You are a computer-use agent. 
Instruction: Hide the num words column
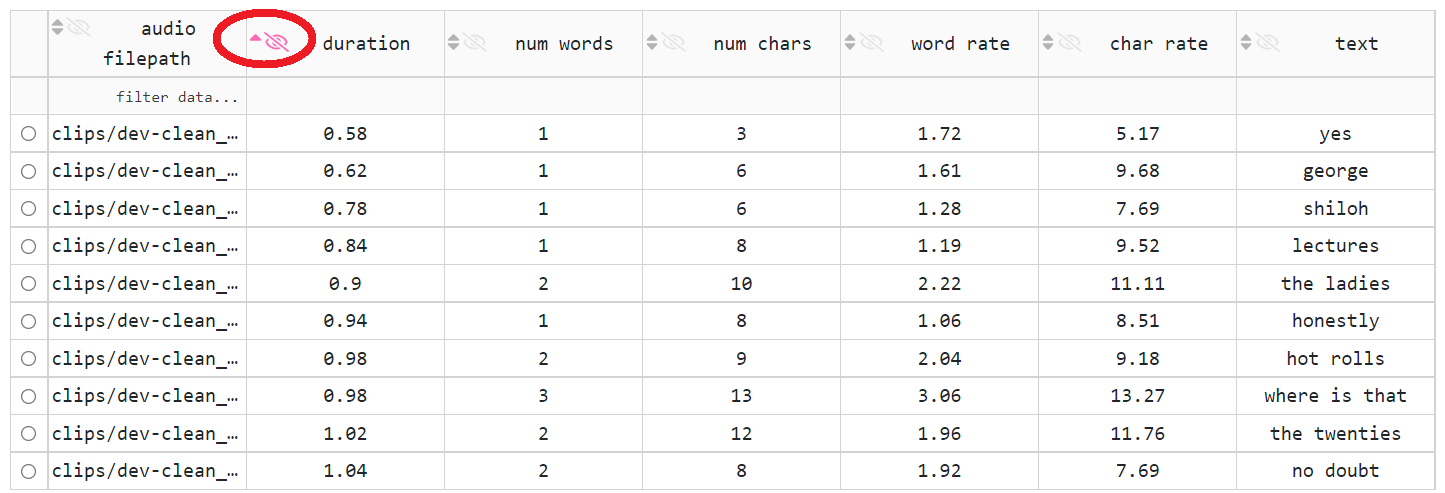pyautogui.click(x=474, y=42)
